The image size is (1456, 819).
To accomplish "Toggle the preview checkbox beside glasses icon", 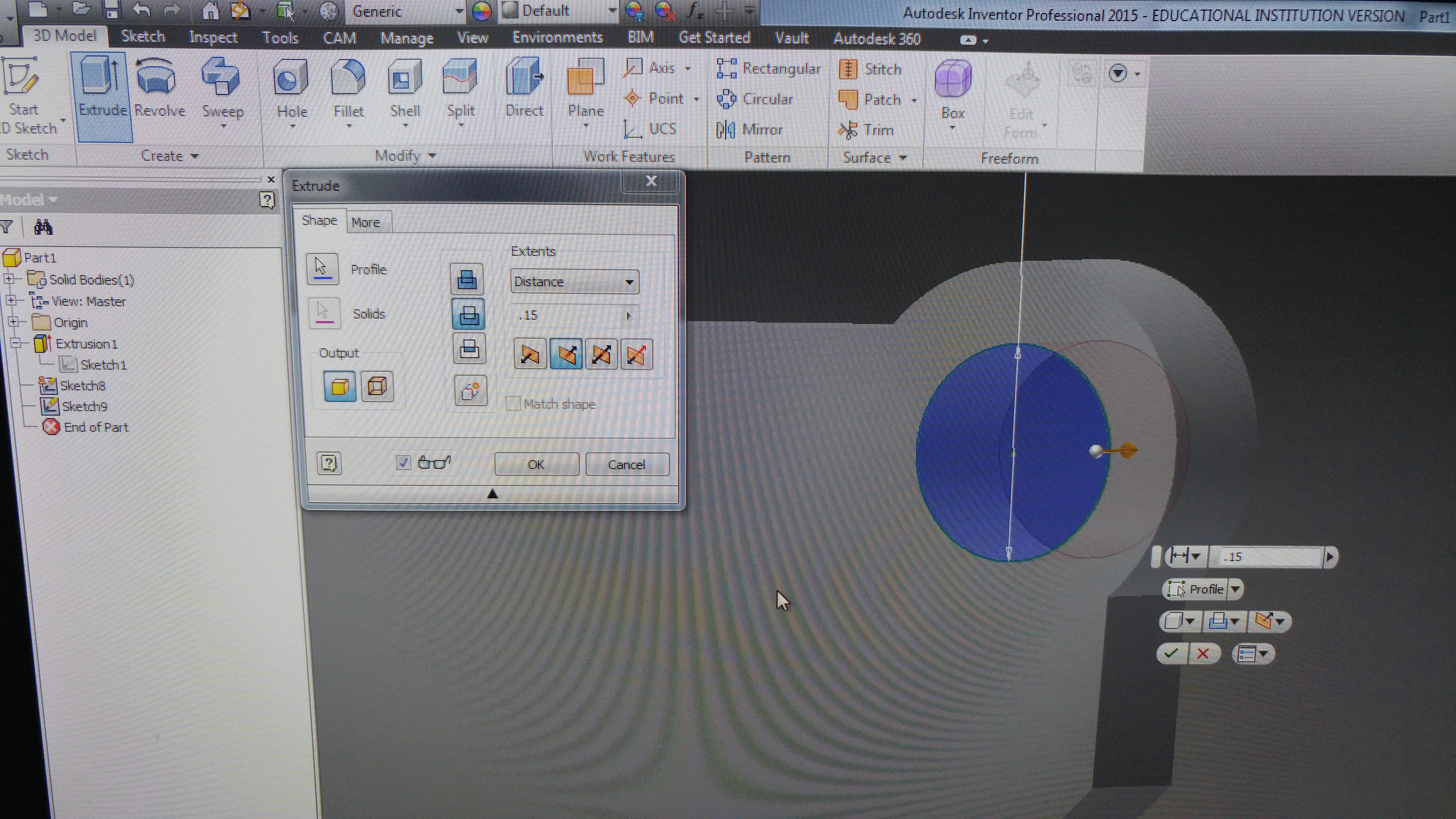I will point(403,463).
